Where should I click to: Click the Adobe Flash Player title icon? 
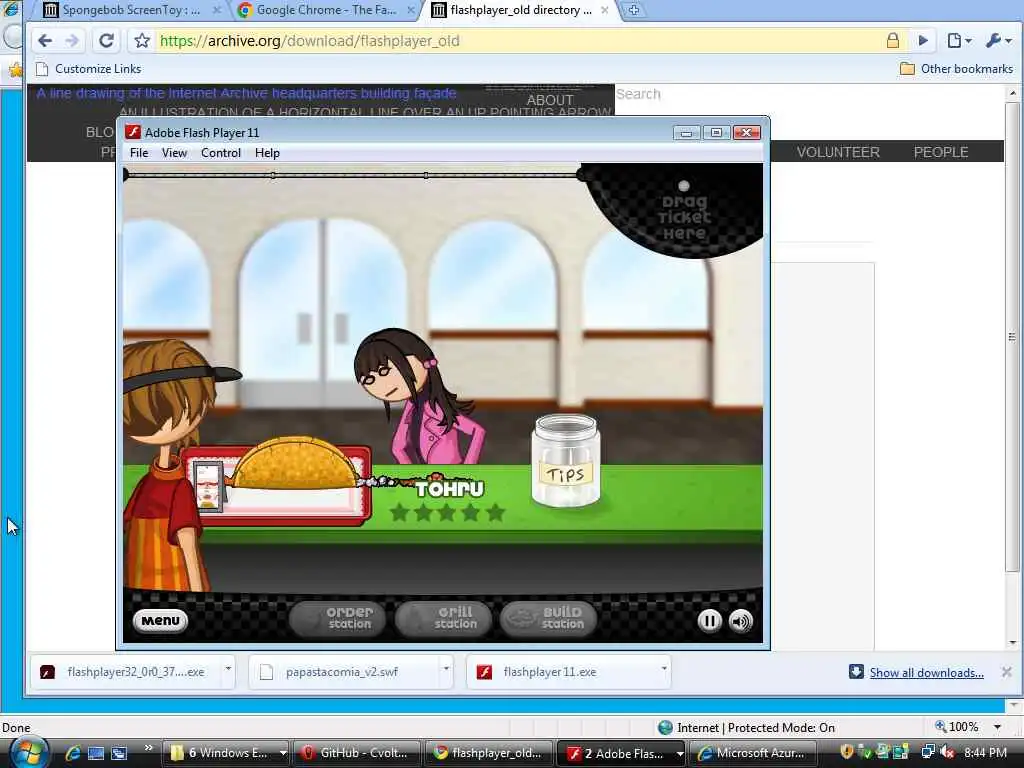coord(133,132)
